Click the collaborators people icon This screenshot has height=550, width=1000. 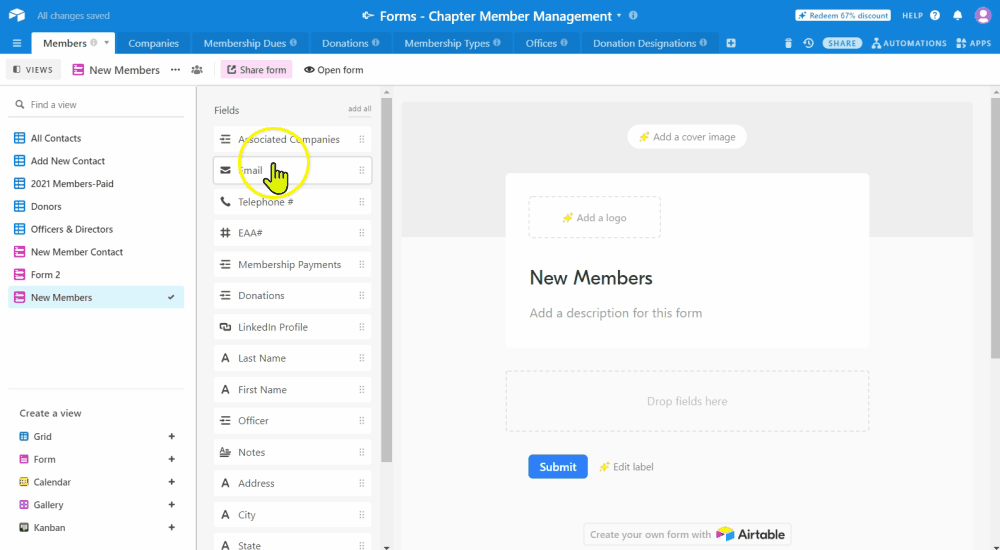197,70
